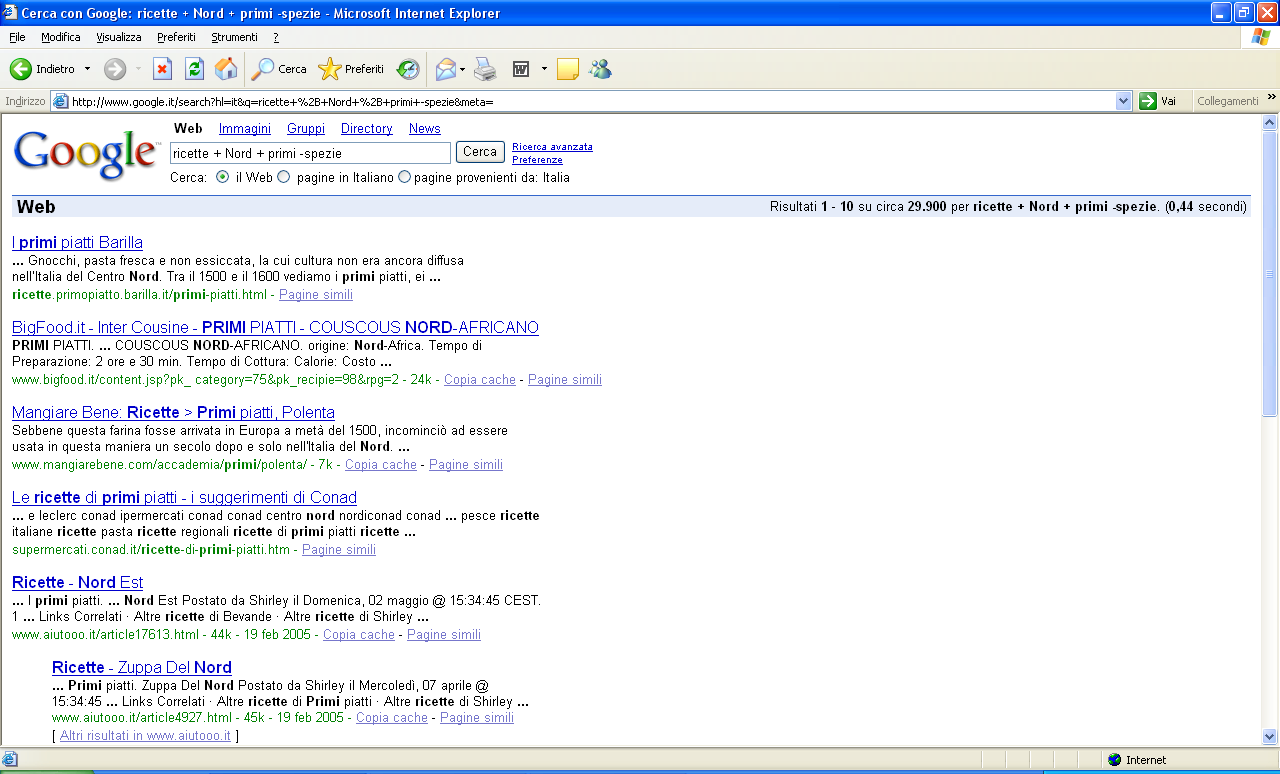The image size is (1280, 774).
Task: Open History (Cronologia) toolbar icon
Action: (x=408, y=69)
